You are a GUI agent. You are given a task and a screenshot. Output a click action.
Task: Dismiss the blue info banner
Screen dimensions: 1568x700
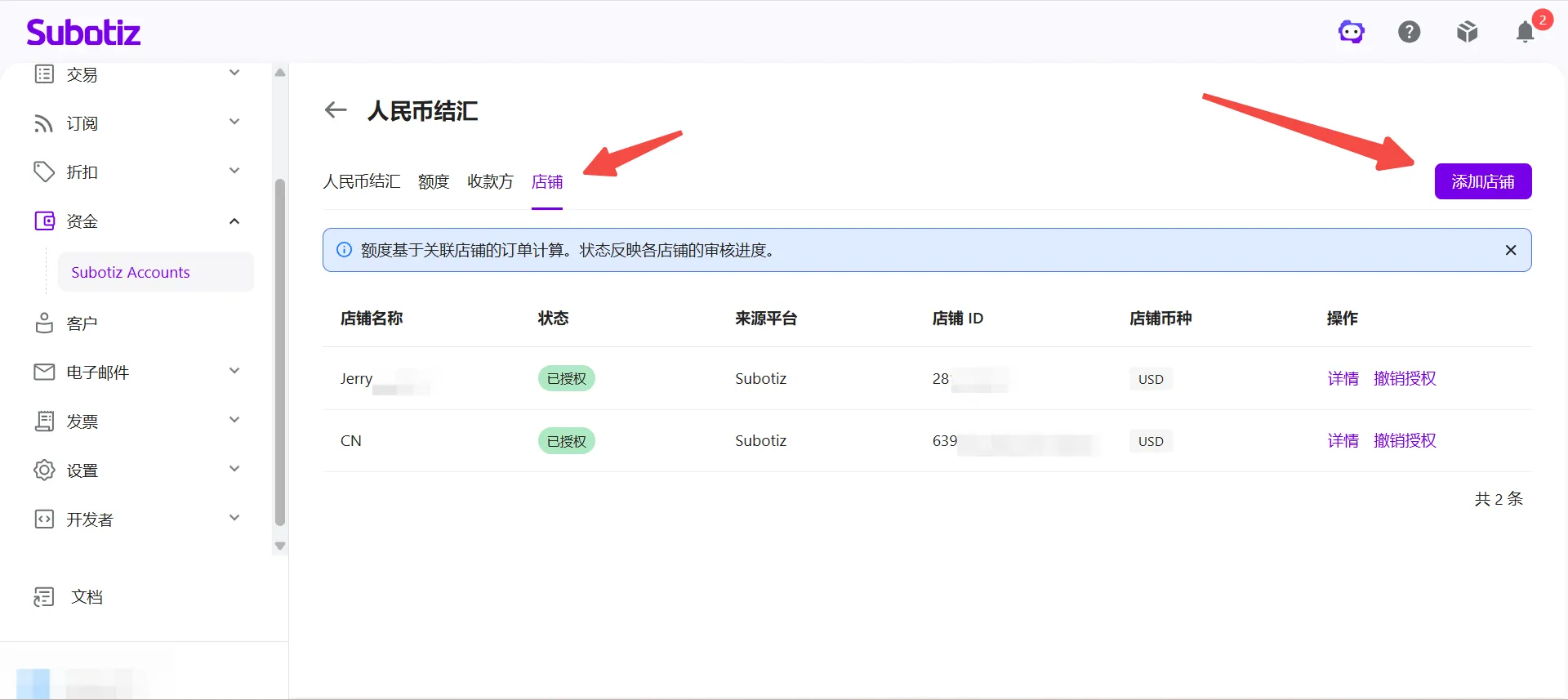pyautogui.click(x=1511, y=250)
